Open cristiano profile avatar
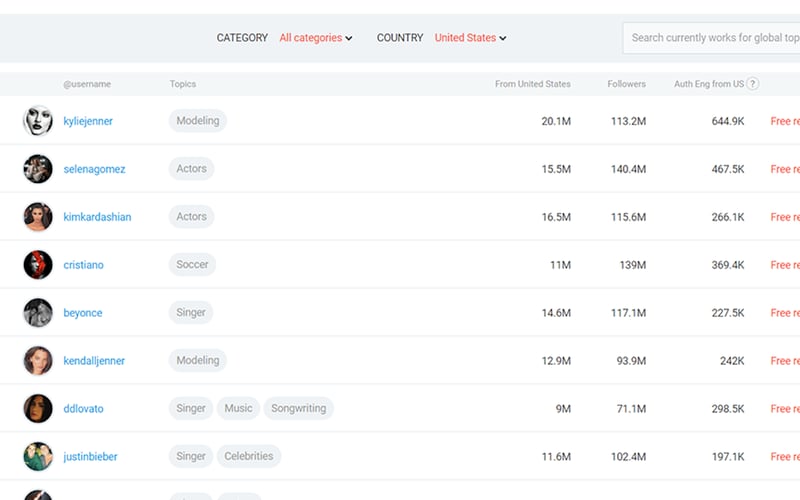Screen dimensions: 800x500 coord(38,265)
